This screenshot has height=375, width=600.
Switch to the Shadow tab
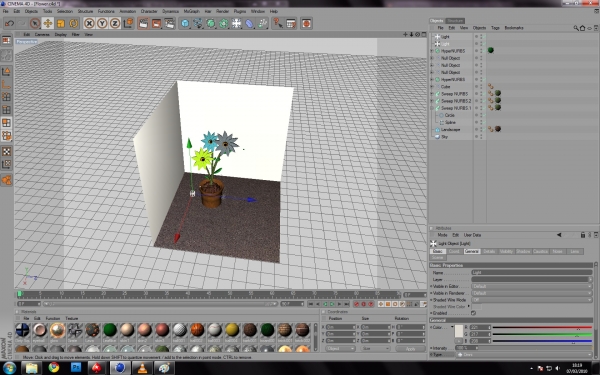523,251
